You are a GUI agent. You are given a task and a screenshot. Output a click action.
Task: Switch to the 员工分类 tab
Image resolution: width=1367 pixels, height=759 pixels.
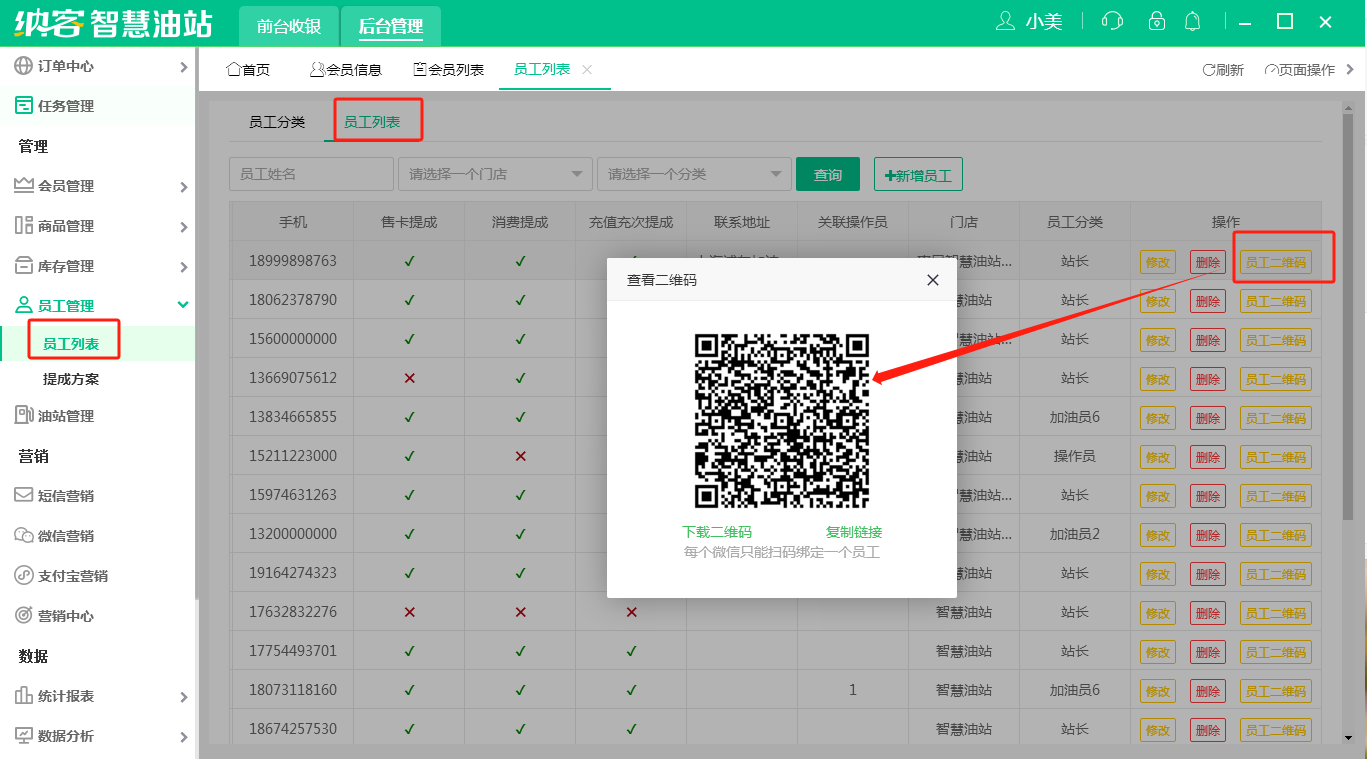(x=277, y=122)
